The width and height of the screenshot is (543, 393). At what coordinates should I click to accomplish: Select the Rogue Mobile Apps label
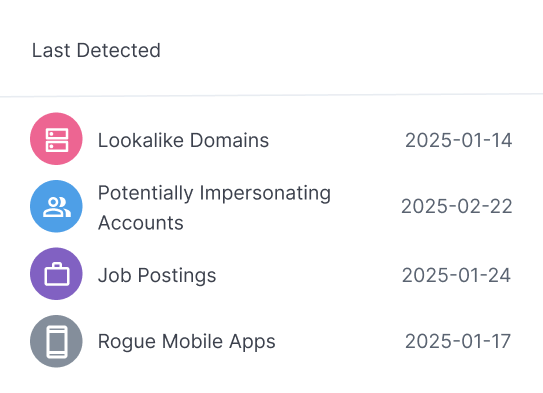(187, 342)
